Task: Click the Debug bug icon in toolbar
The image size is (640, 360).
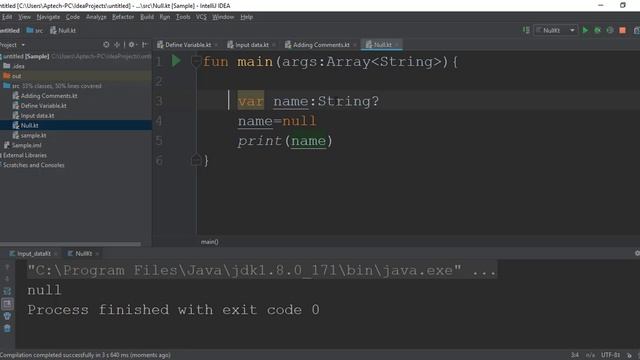Action: pos(598,30)
